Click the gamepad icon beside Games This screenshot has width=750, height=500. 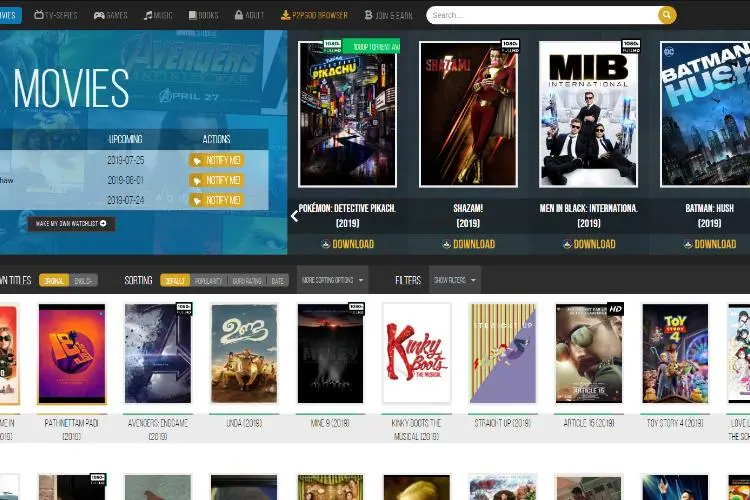99,15
